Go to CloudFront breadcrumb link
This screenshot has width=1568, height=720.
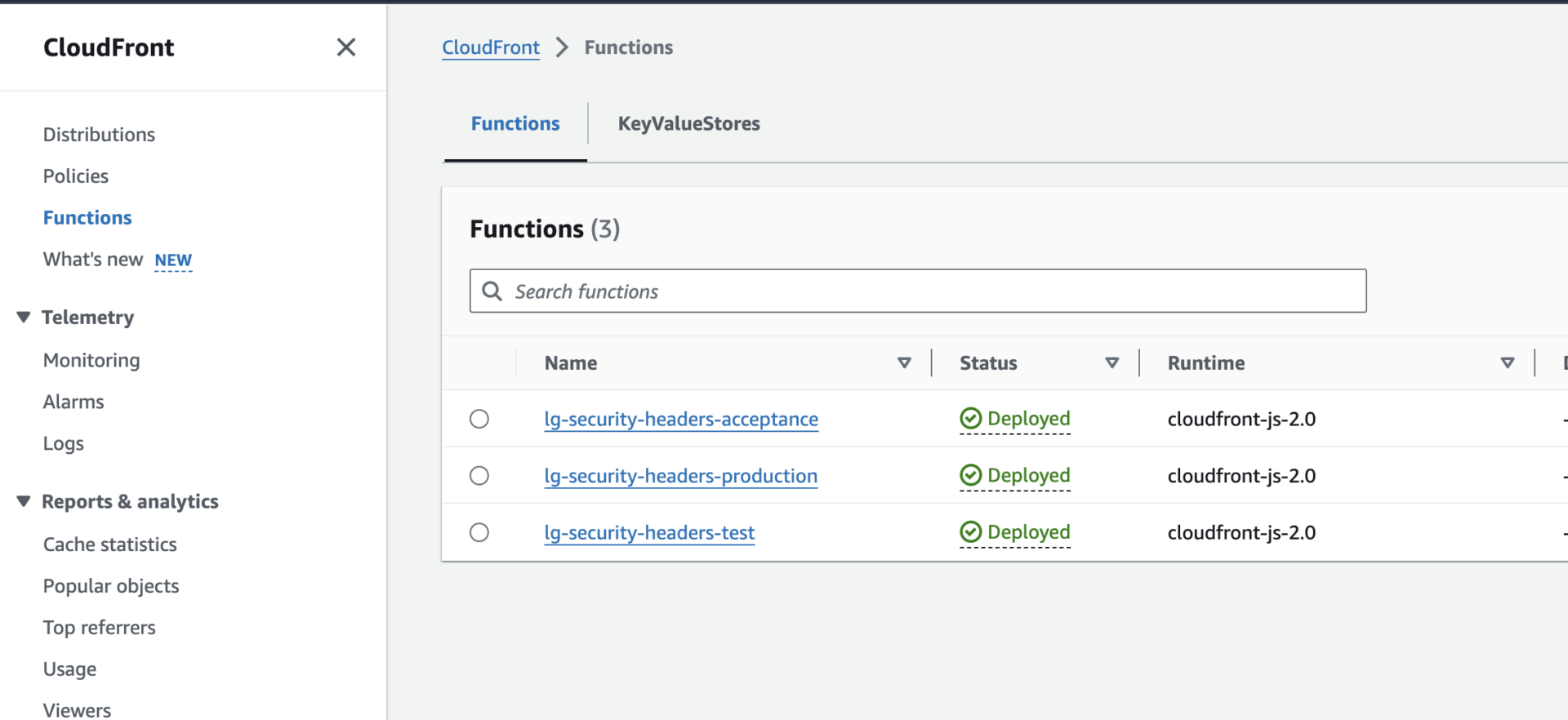[x=491, y=47]
